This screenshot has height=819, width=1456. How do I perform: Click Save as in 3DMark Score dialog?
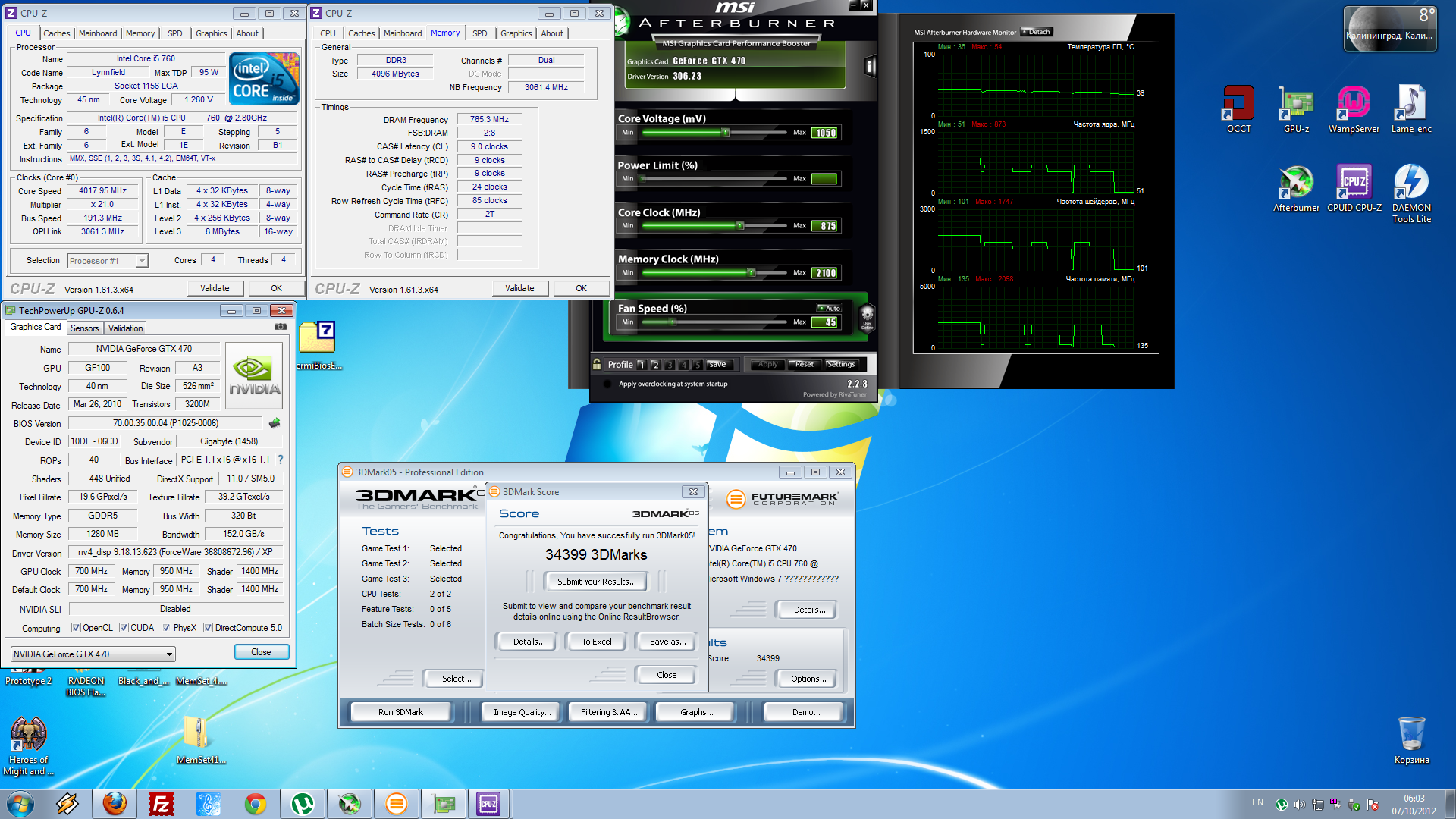coord(667,642)
